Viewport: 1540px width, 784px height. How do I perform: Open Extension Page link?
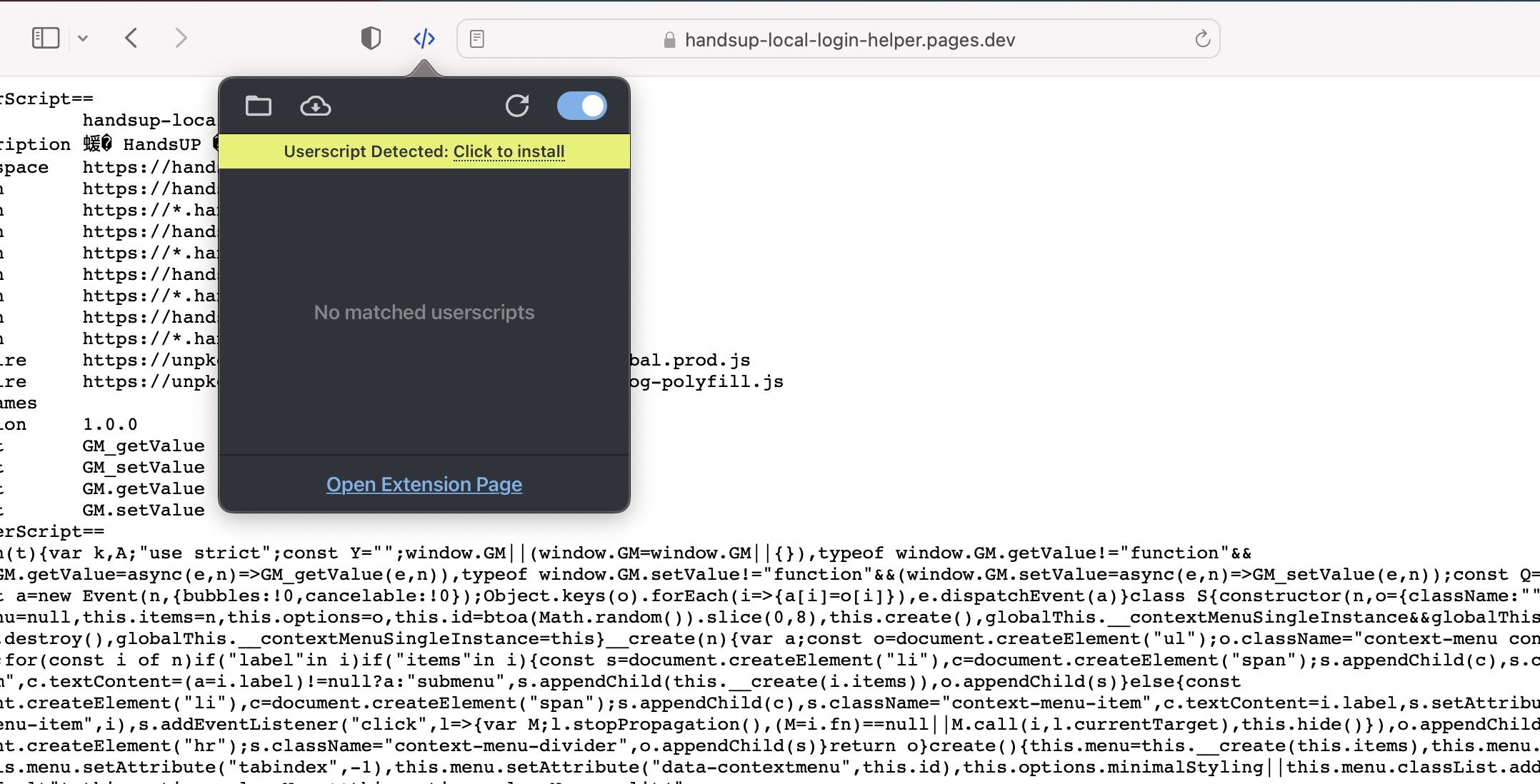(424, 485)
